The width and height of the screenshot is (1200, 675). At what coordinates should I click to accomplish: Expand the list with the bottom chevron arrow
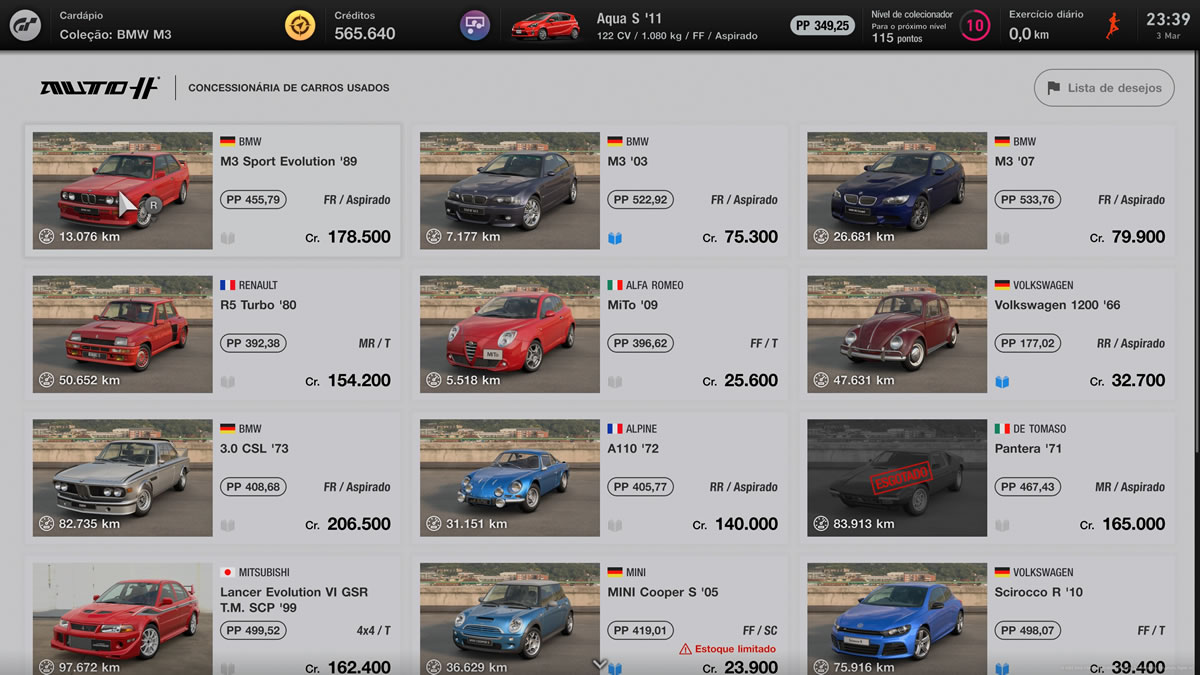(600, 664)
